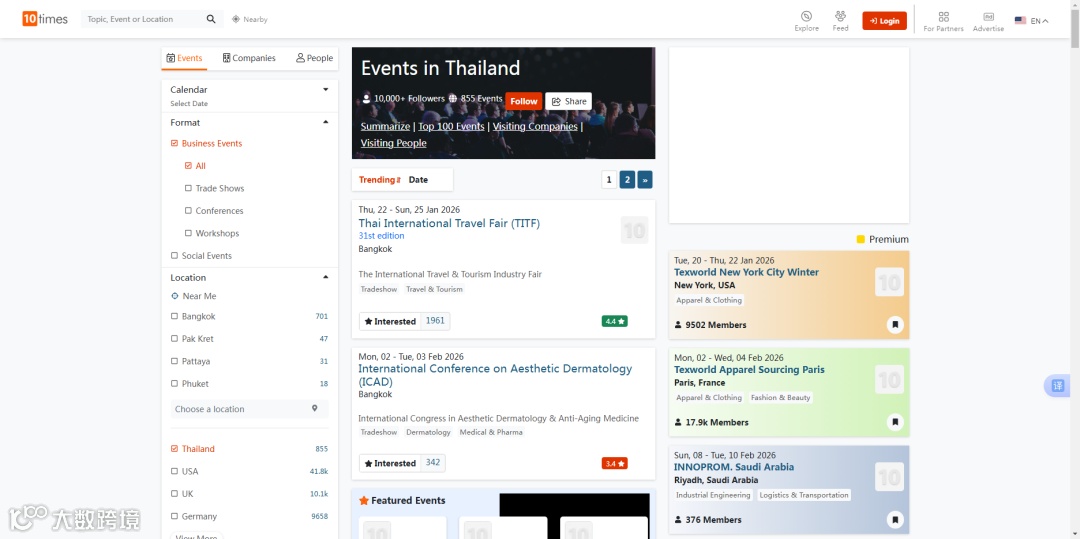This screenshot has height=539, width=1080.
Task: Expand the Calendar date dropdown
Action: coord(326,89)
